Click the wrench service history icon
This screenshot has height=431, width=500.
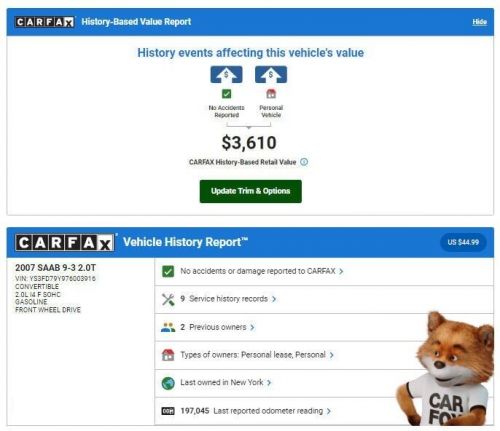tap(168, 299)
